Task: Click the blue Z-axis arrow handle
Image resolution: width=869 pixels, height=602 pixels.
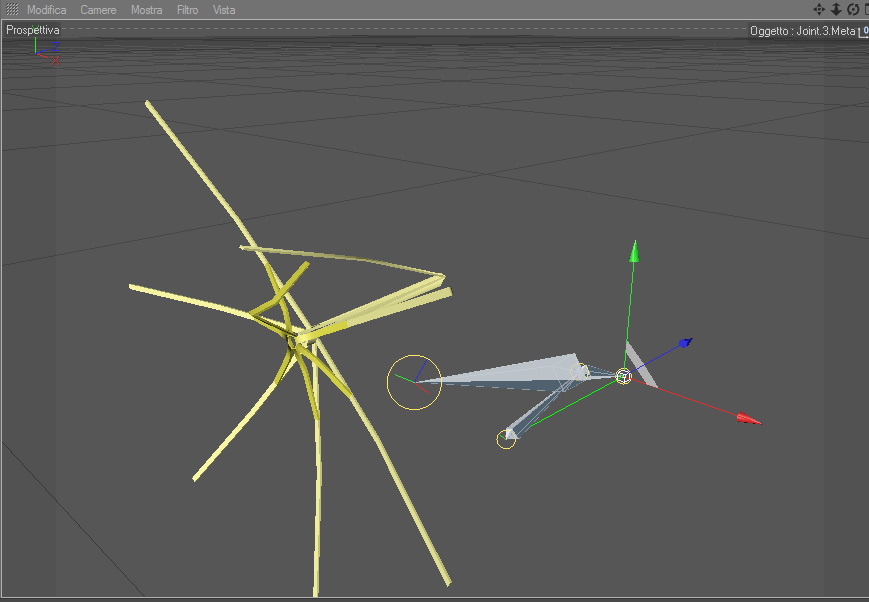Action: pos(686,343)
